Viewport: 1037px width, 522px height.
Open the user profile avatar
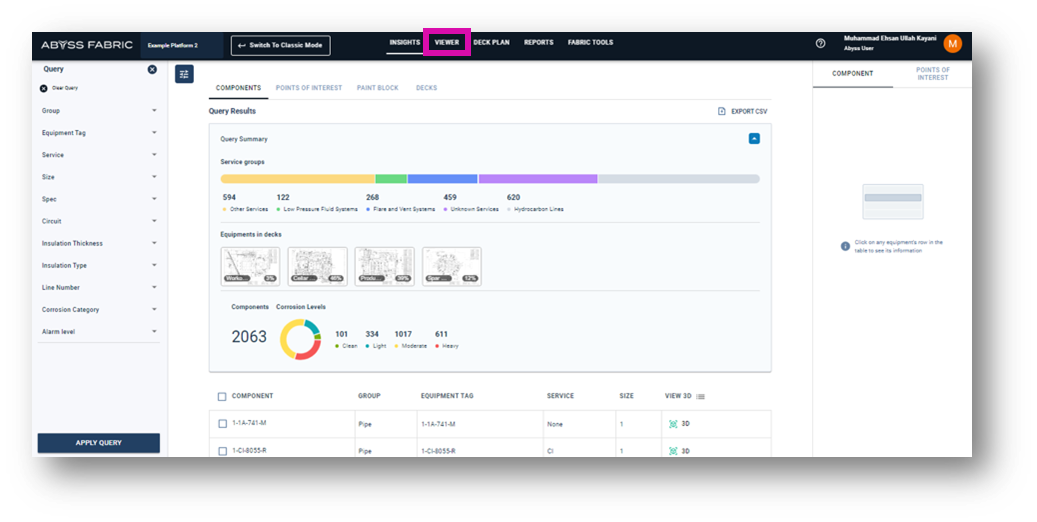pyautogui.click(x=952, y=43)
